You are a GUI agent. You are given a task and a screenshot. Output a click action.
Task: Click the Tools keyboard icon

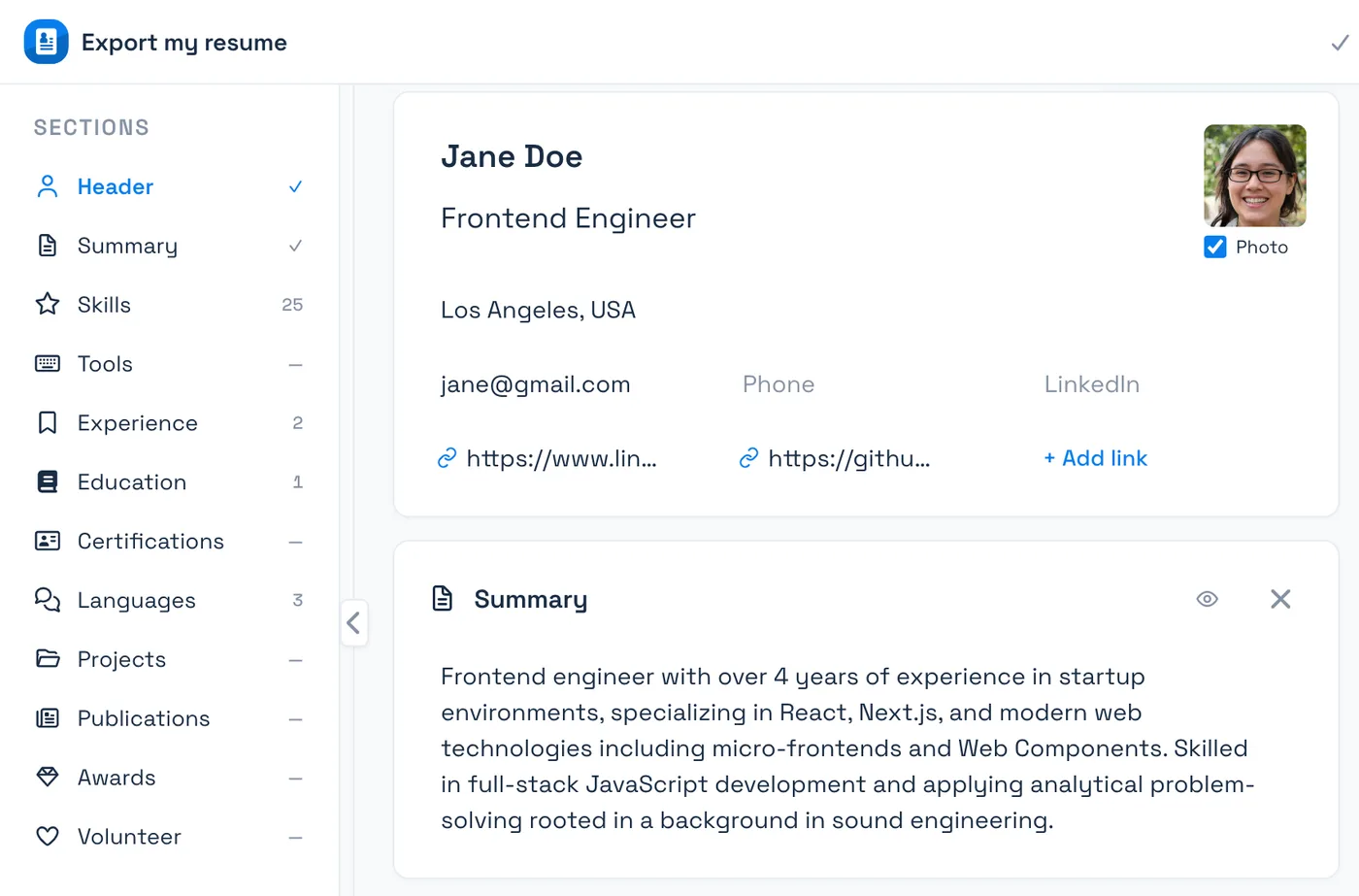point(48,364)
